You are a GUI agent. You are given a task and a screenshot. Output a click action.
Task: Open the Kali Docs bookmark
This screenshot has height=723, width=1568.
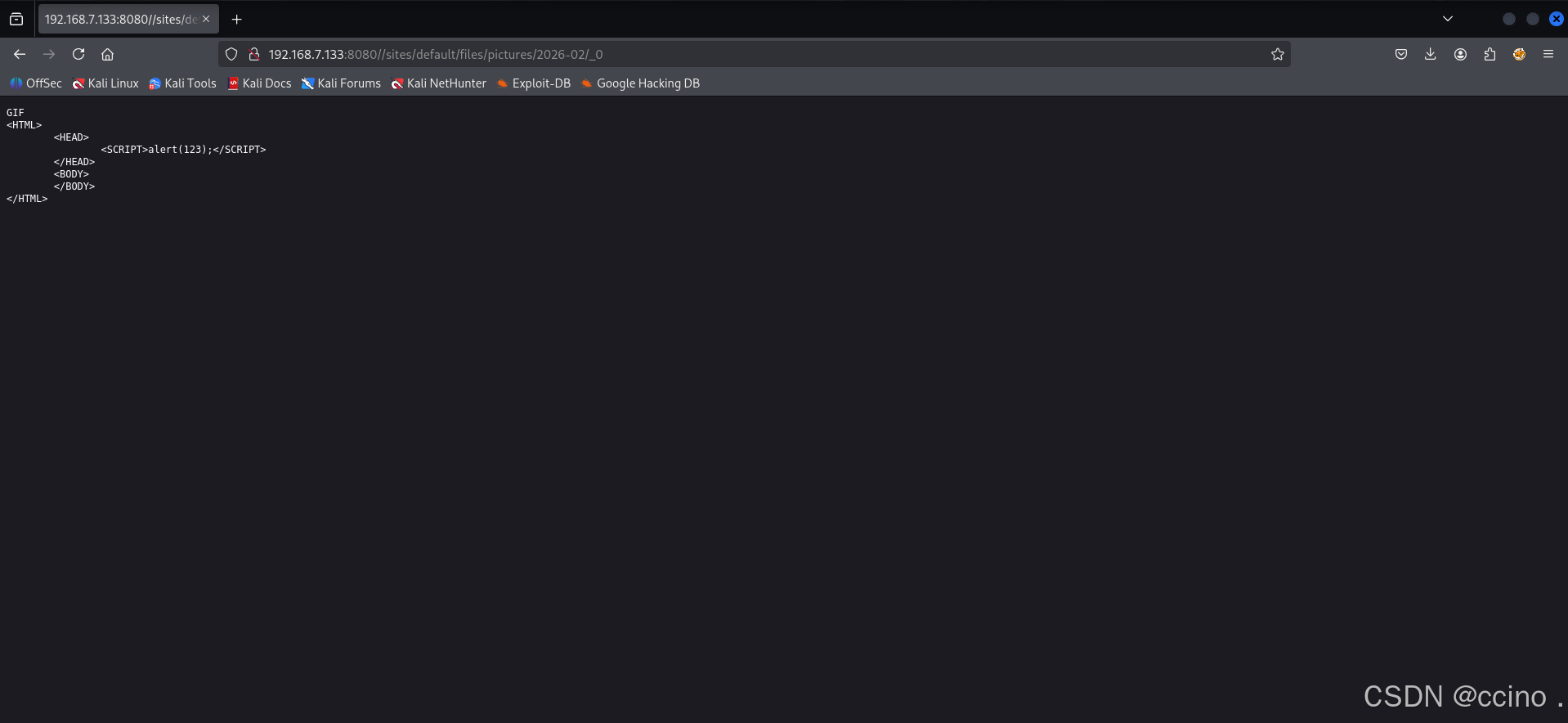click(259, 83)
